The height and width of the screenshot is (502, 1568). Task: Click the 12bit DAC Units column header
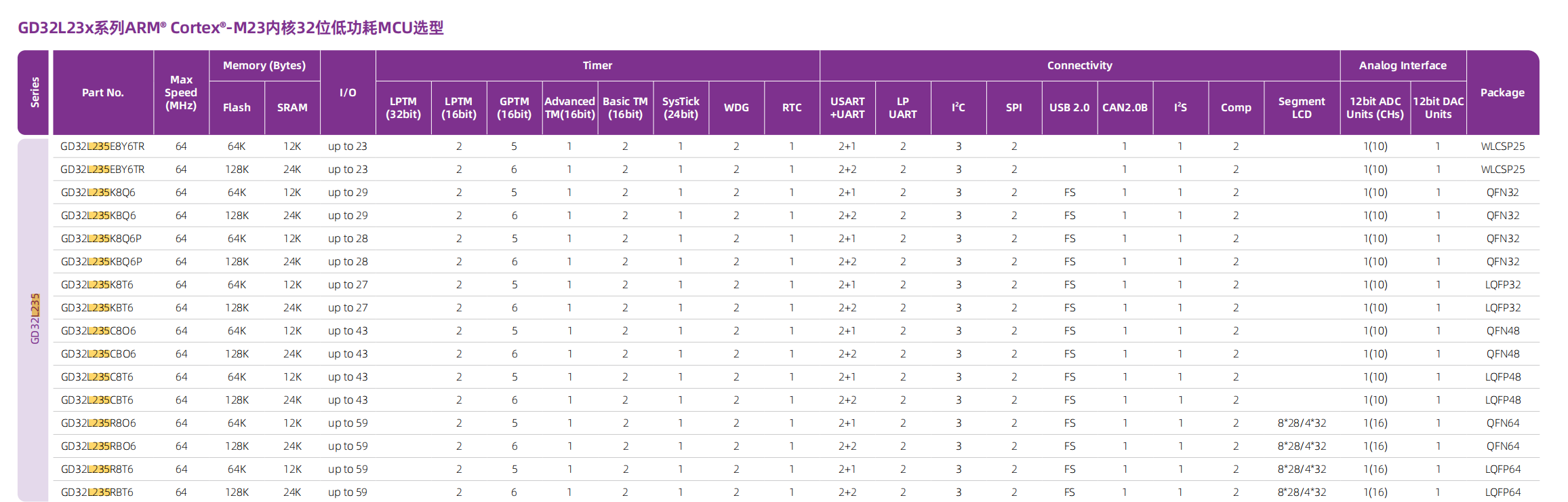click(1438, 108)
